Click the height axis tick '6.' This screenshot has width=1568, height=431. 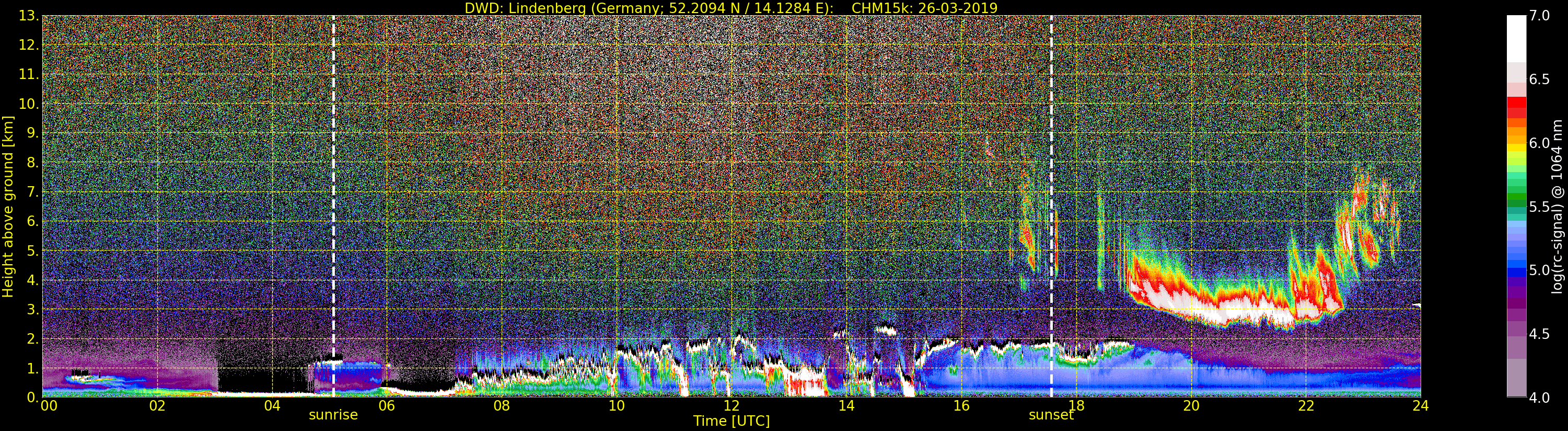click(x=33, y=221)
